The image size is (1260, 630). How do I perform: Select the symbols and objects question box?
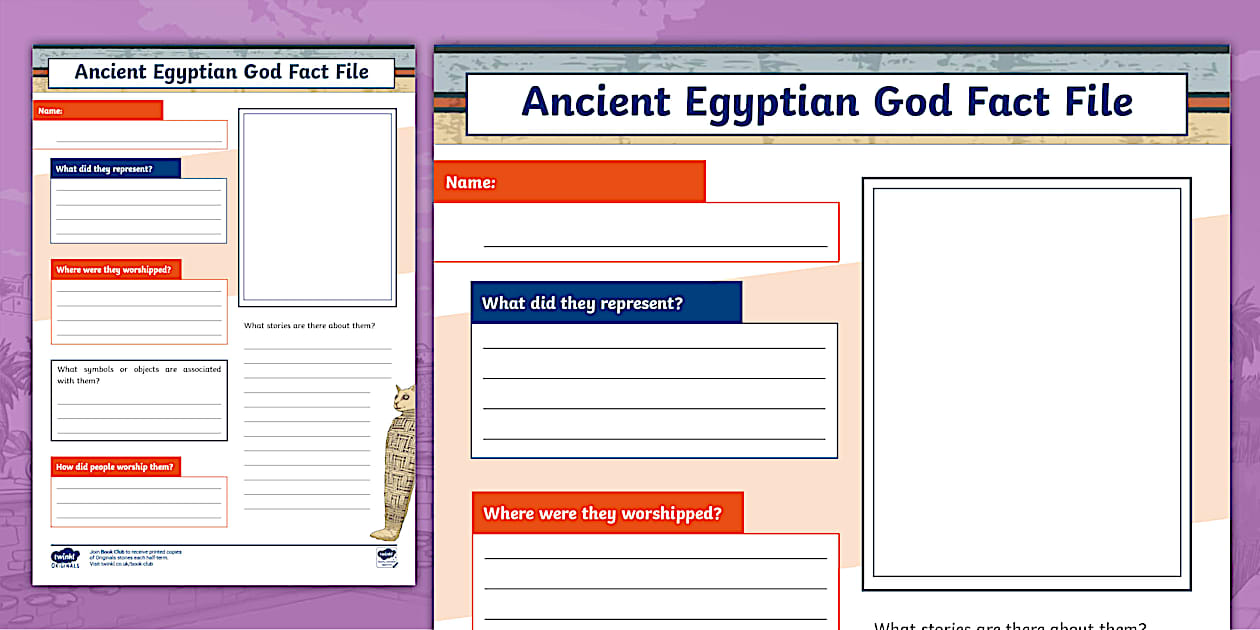click(138, 398)
